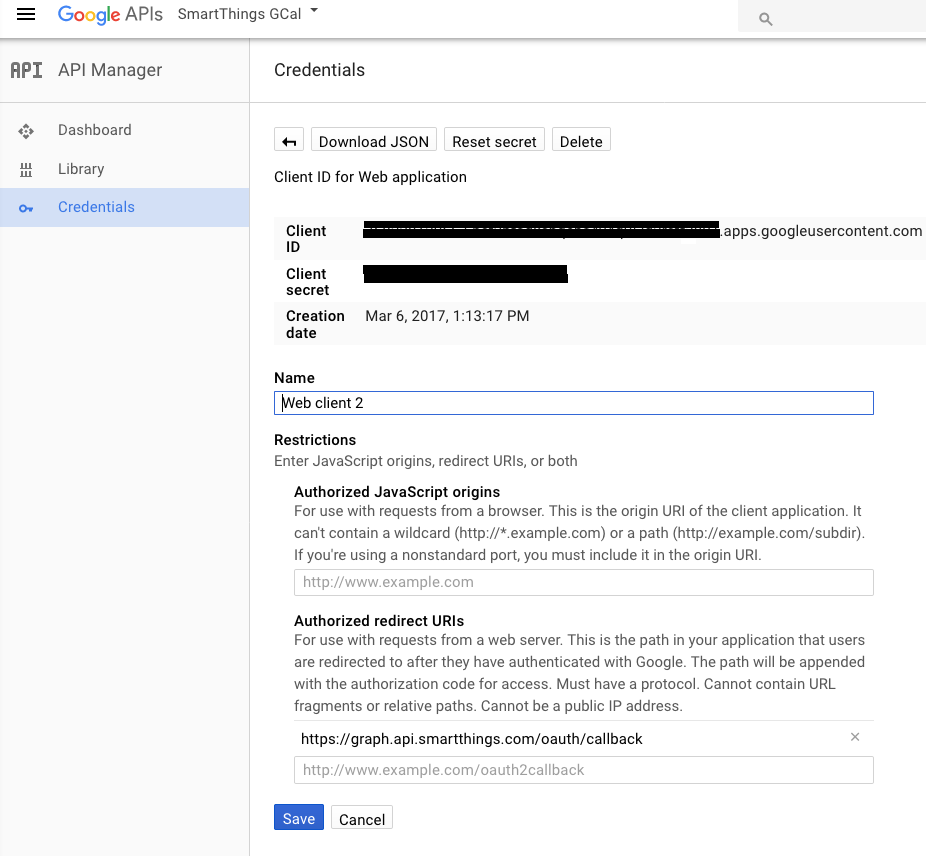Go back using the arrow button

coord(290,141)
